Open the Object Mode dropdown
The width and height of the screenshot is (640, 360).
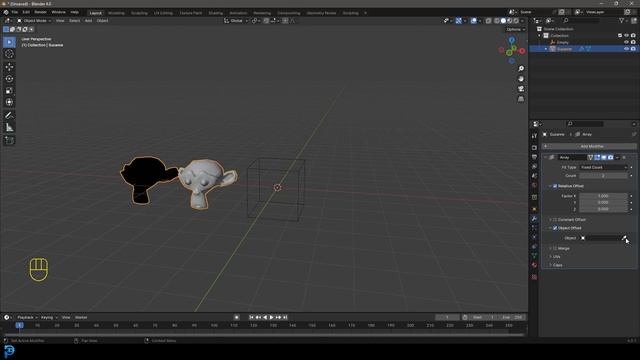coord(34,21)
